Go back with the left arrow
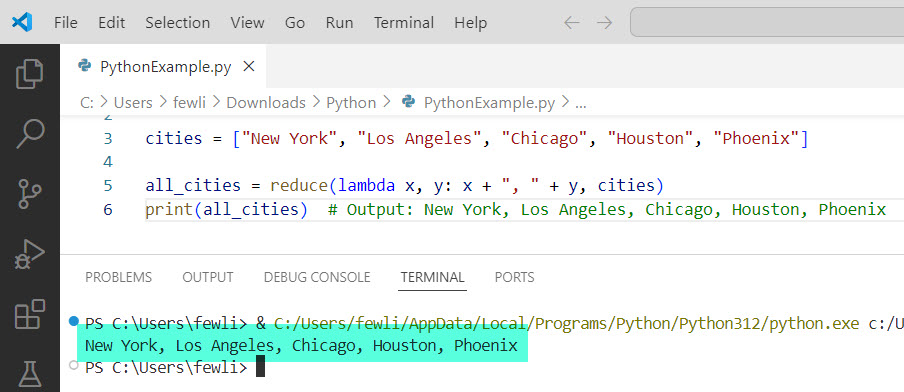The height and width of the screenshot is (392, 904). pos(571,22)
